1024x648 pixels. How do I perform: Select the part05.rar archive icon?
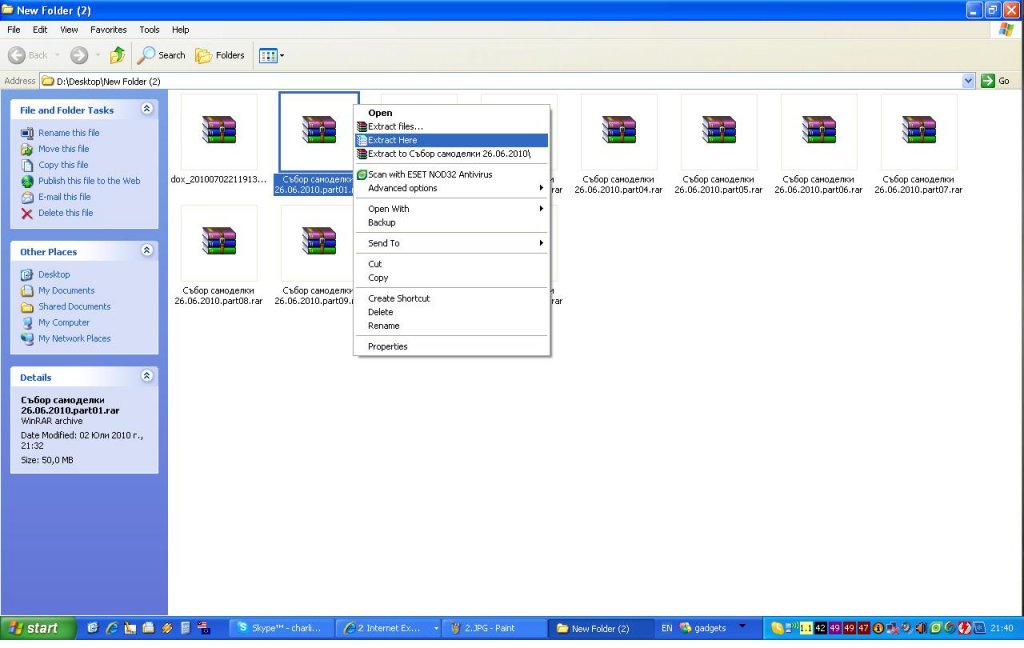718,131
